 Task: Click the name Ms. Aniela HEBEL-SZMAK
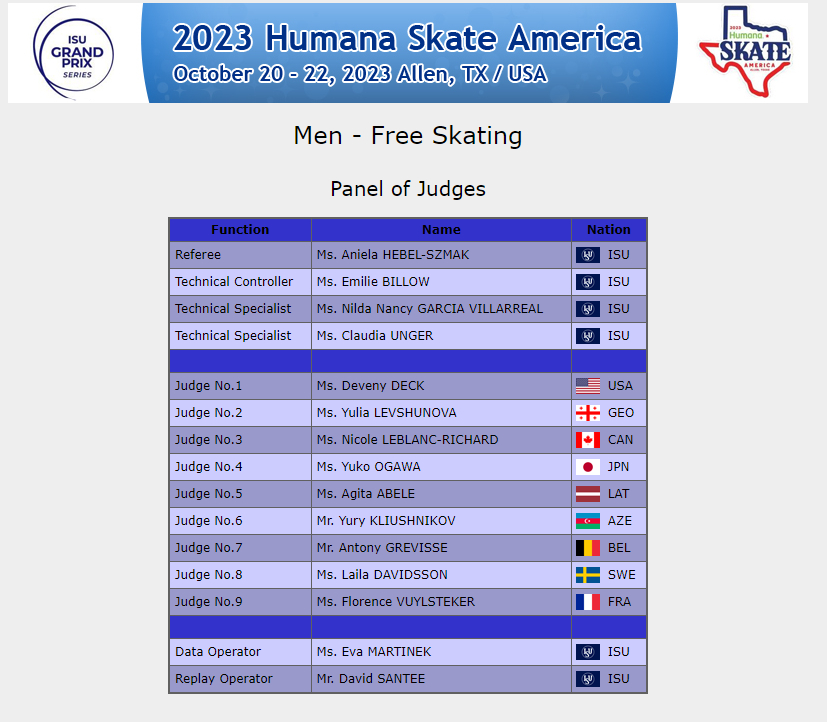(392, 255)
